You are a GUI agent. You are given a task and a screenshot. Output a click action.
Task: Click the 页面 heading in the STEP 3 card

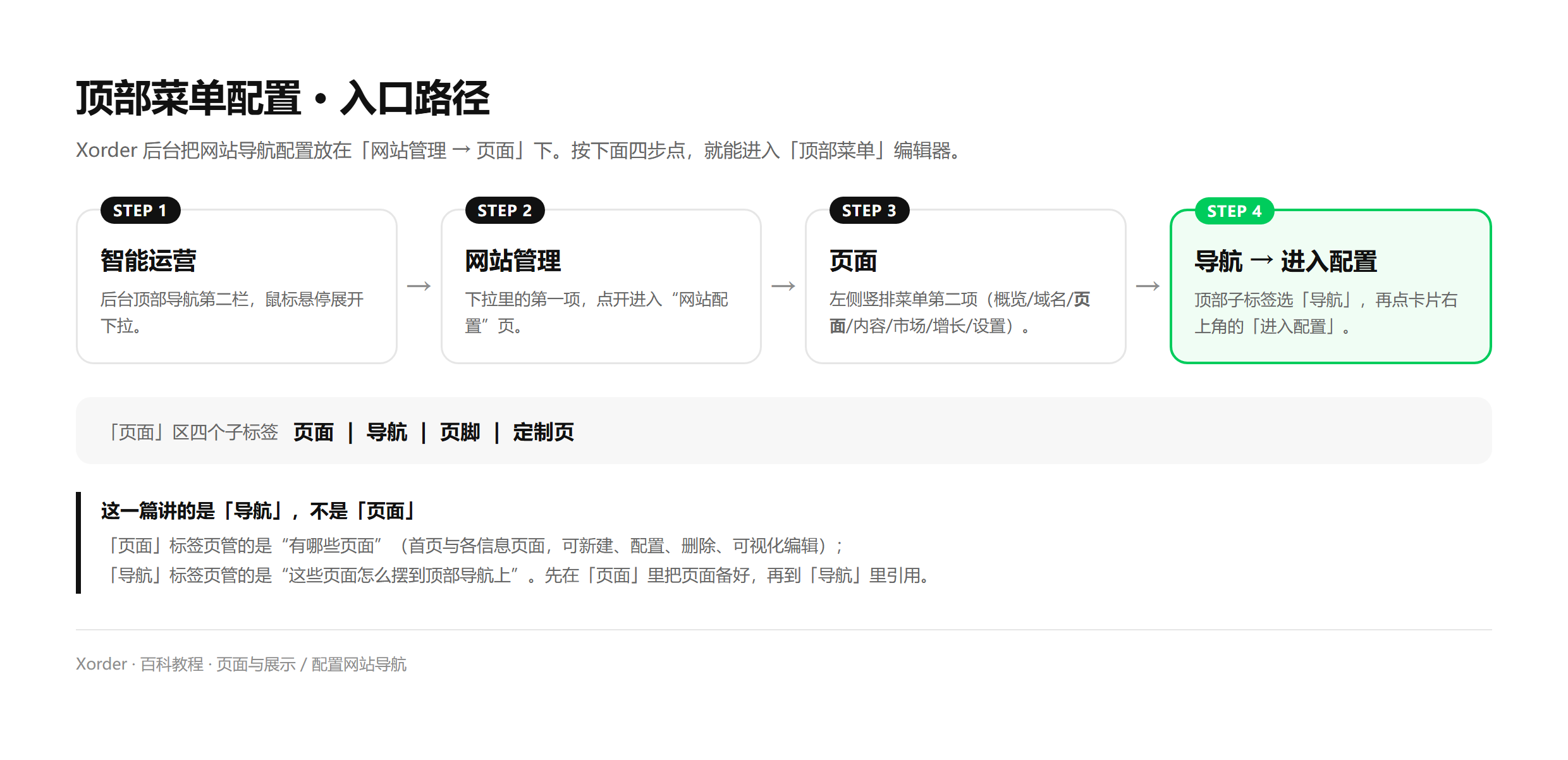click(853, 260)
